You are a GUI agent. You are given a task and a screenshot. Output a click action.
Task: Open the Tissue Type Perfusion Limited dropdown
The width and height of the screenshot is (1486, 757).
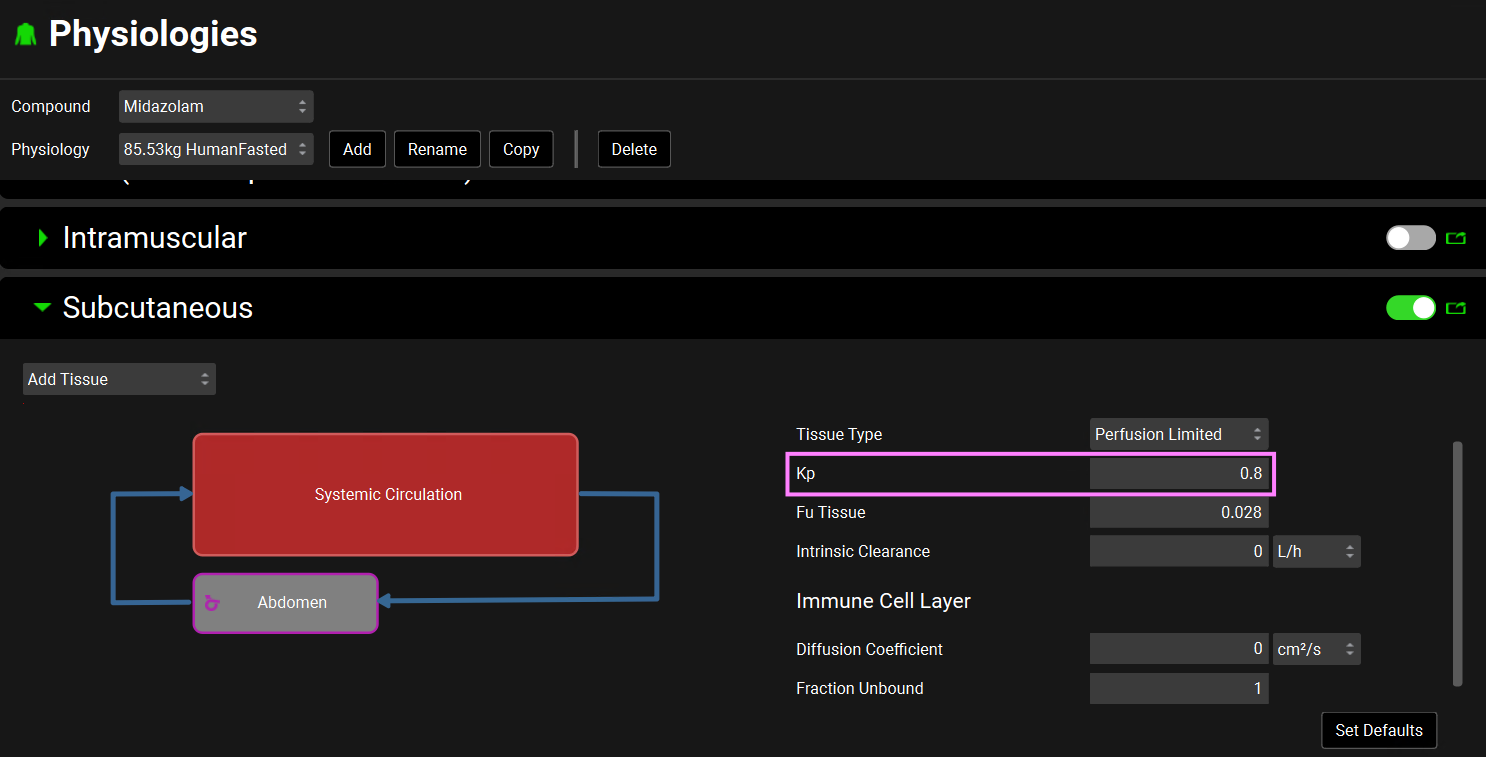pyautogui.click(x=1178, y=435)
